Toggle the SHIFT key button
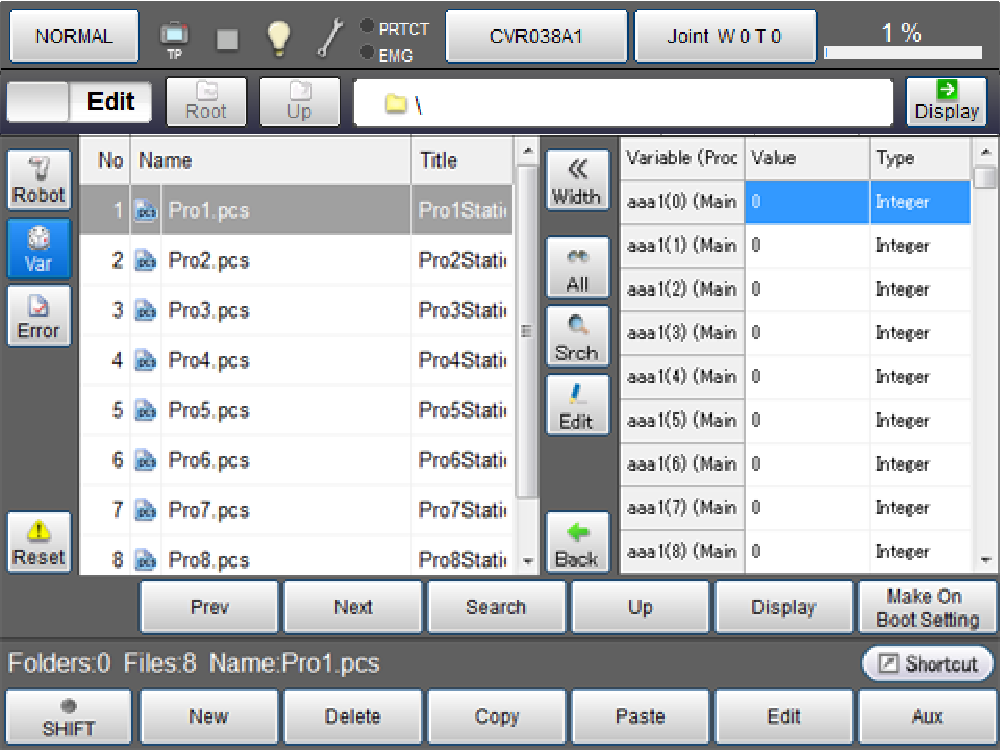Viewport: 1000px width, 750px height. tap(68, 717)
